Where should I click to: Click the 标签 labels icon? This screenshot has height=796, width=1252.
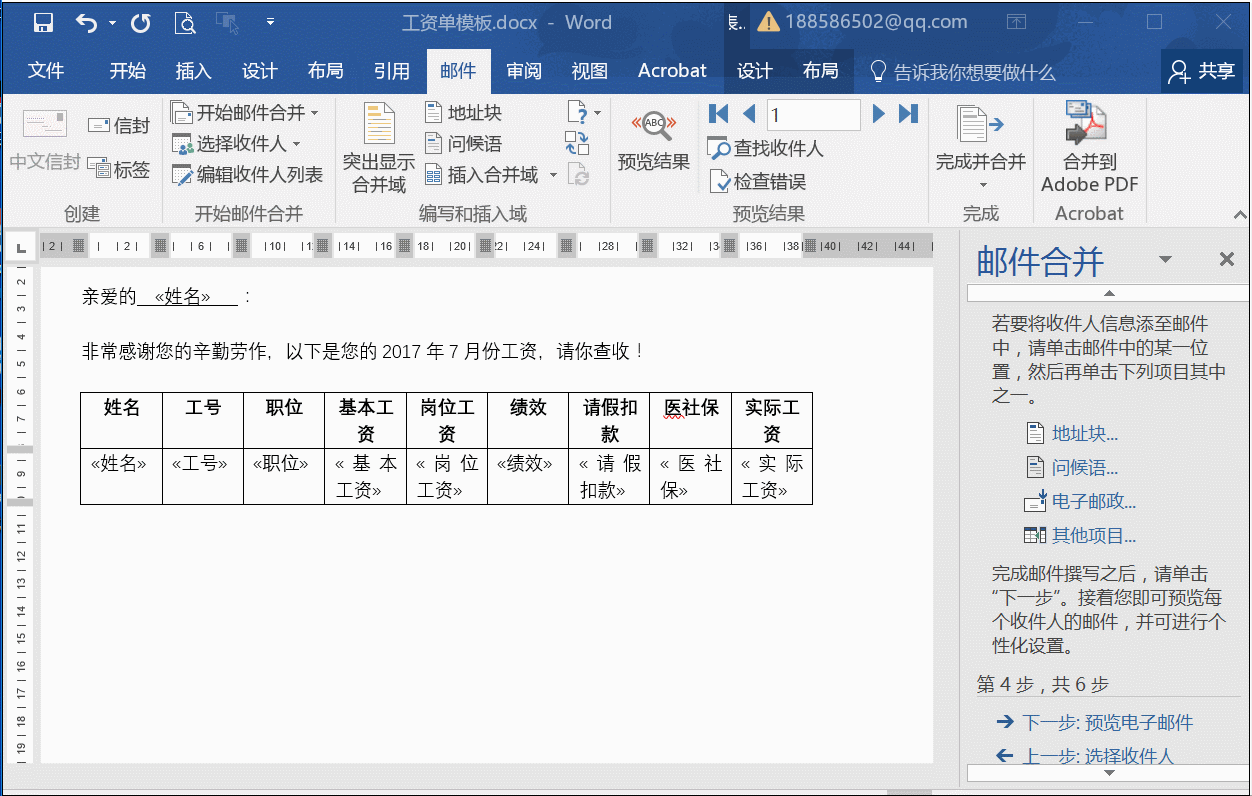click(118, 169)
